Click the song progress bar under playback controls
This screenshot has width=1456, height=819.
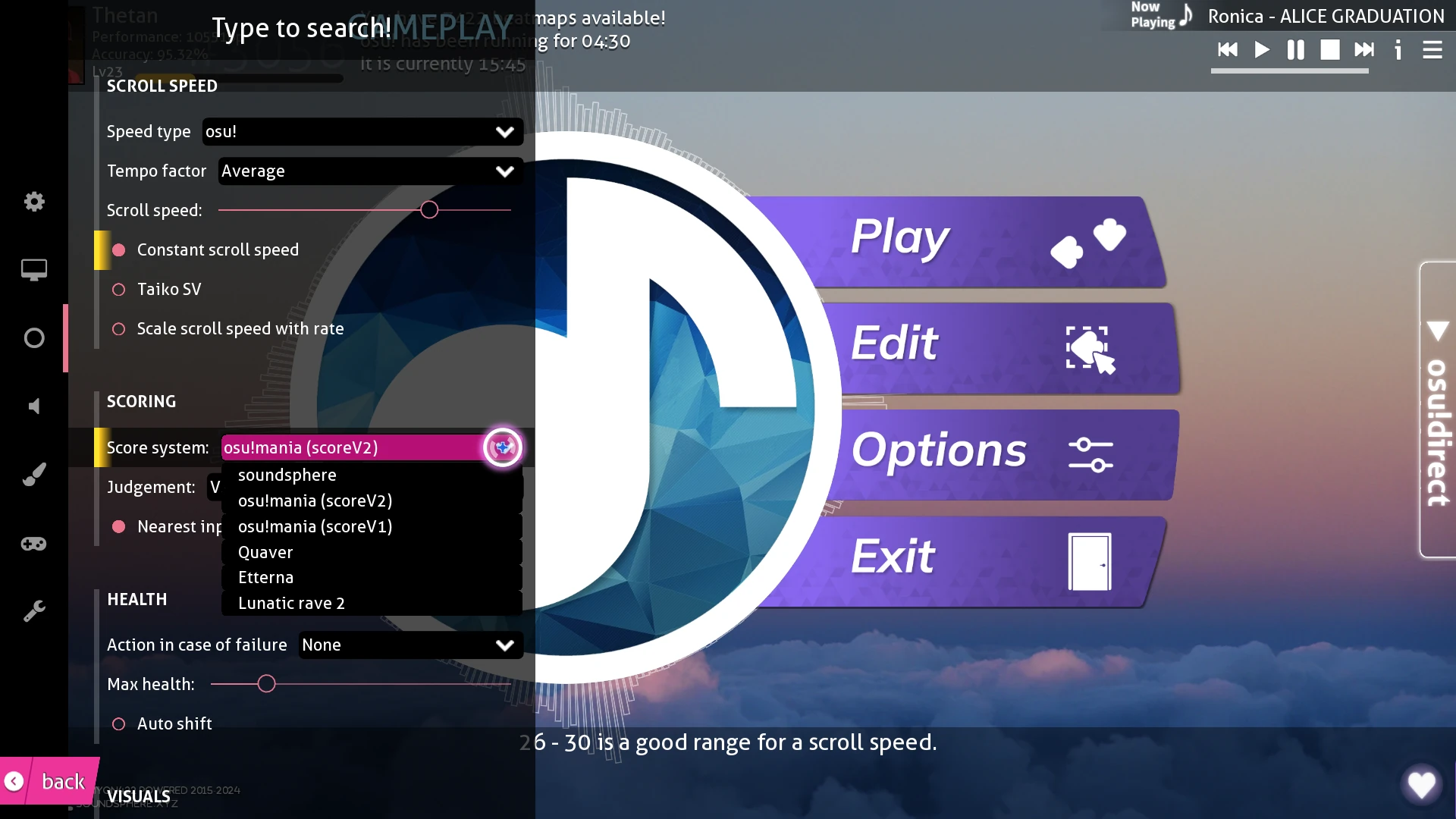pos(1289,71)
